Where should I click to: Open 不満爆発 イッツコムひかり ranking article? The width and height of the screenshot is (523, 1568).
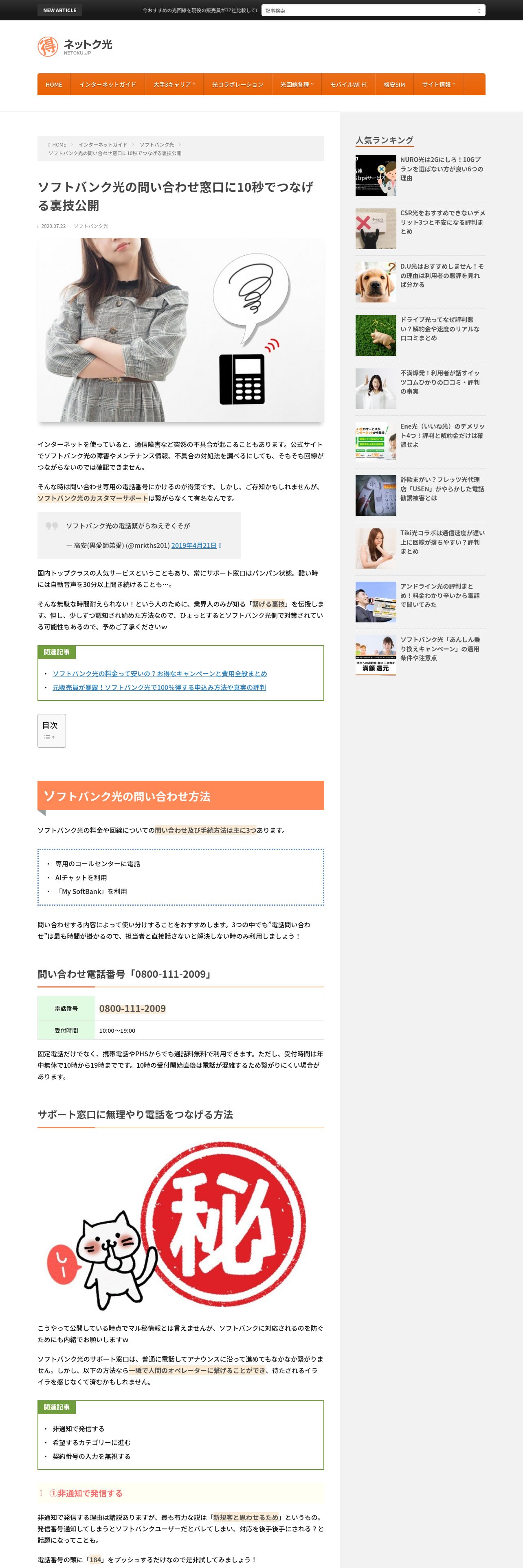442,382
